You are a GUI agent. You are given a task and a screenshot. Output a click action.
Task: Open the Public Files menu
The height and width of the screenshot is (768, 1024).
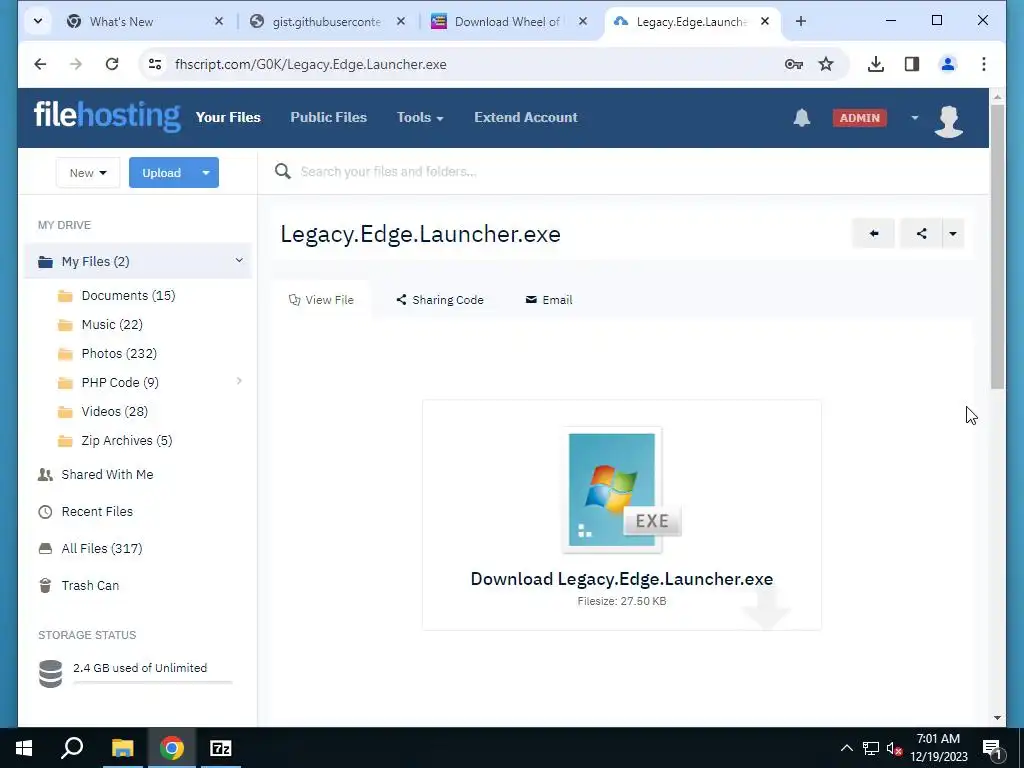pos(328,118)
